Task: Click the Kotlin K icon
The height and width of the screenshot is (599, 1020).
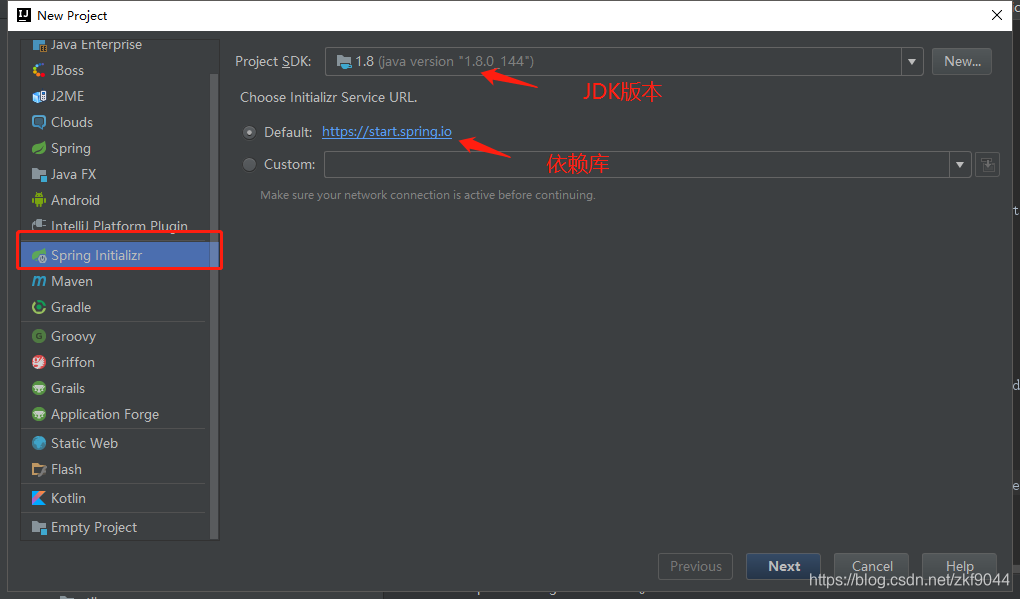Action: pyautogui.click(x=39, y=498)
